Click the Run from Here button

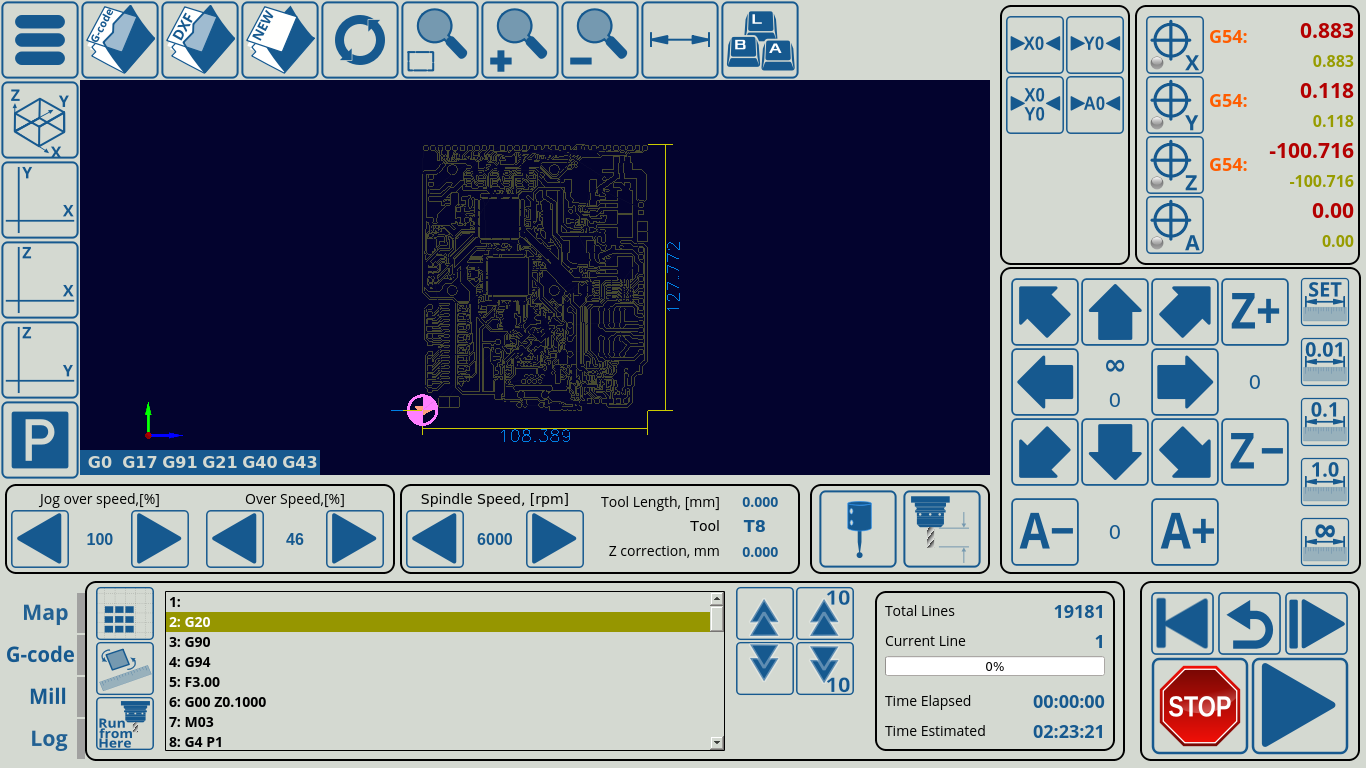click(x=122, y=722)
